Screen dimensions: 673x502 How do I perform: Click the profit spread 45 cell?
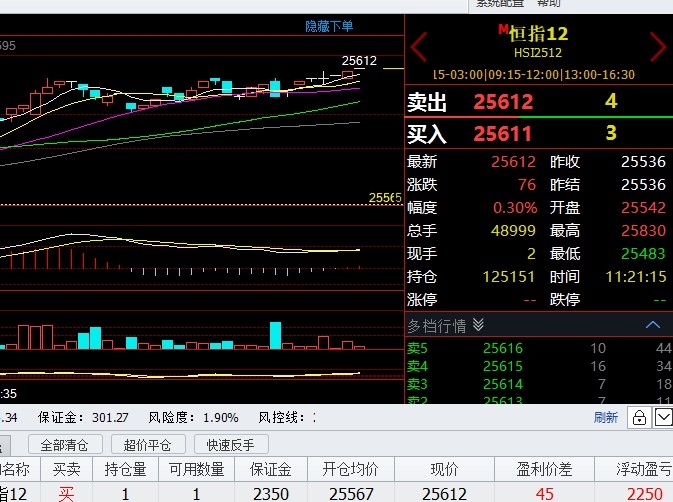pyautogui.click(x=544, y=494)
